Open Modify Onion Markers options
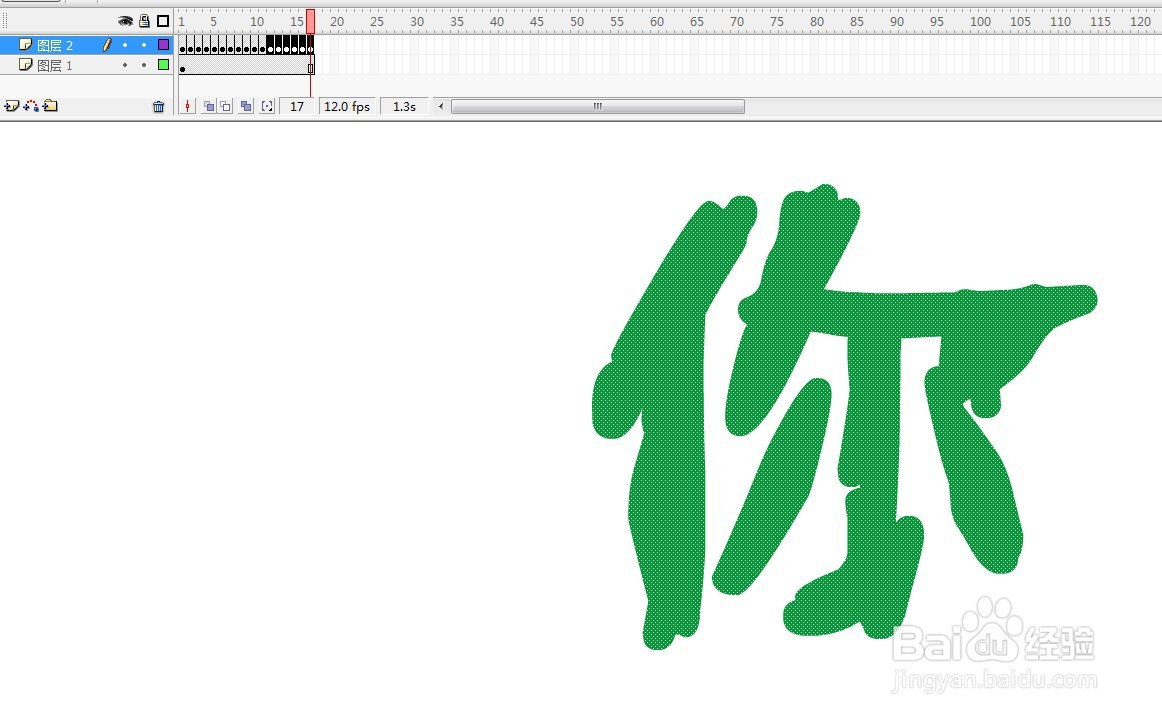The width and height of the screenshot is (1162, 720). (x=266, y=106)
